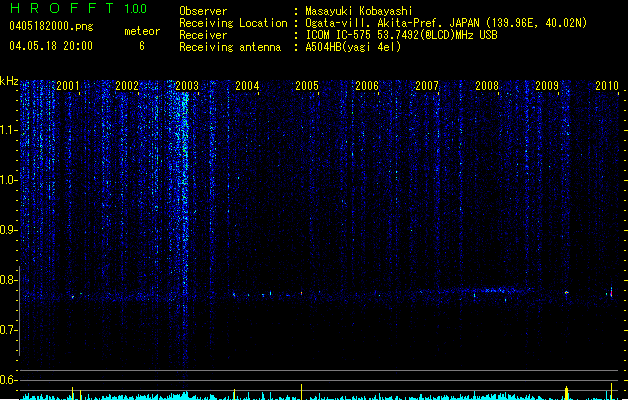Click the Observer field label
This screenshot has height=400, width=629.
tap(203, 11)
